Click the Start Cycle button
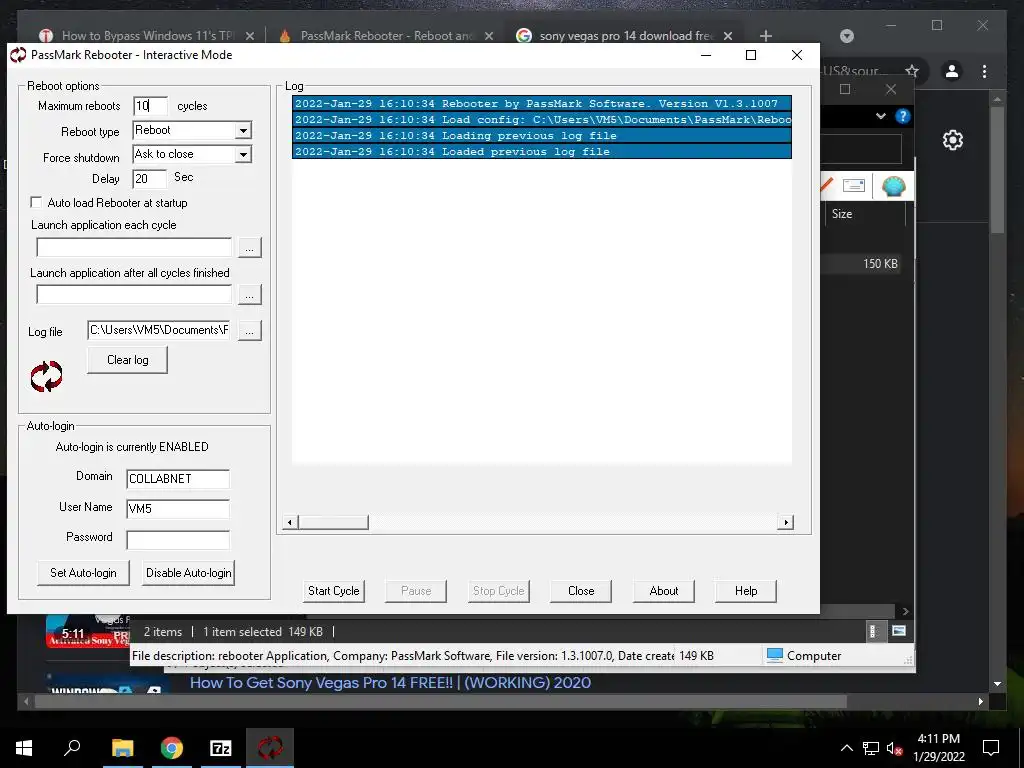1024x768 pixels. pyautogui.click(x=334, y=591)
